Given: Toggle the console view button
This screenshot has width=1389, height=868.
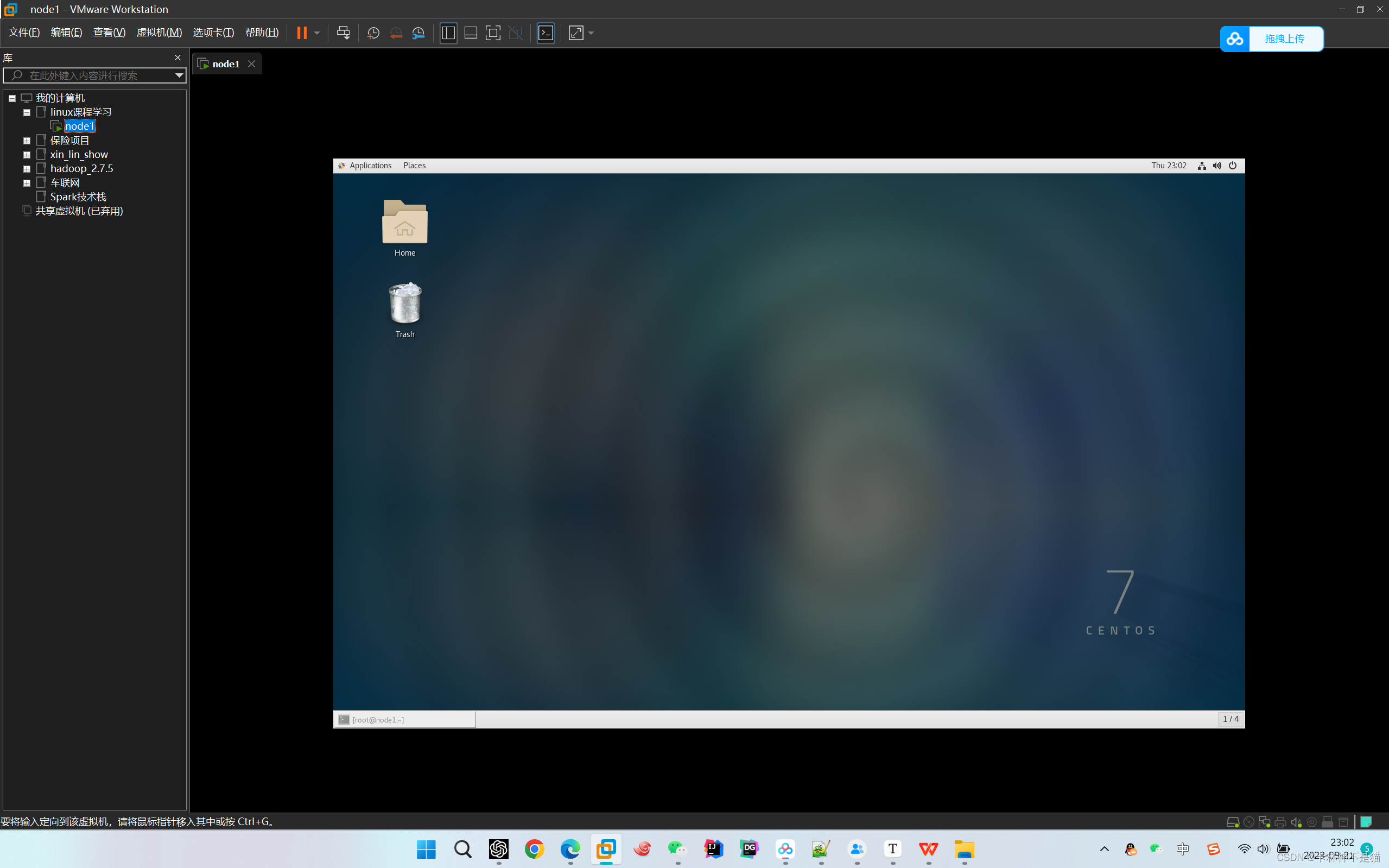Looking at the screenshot, I should [x=546, y=33].
